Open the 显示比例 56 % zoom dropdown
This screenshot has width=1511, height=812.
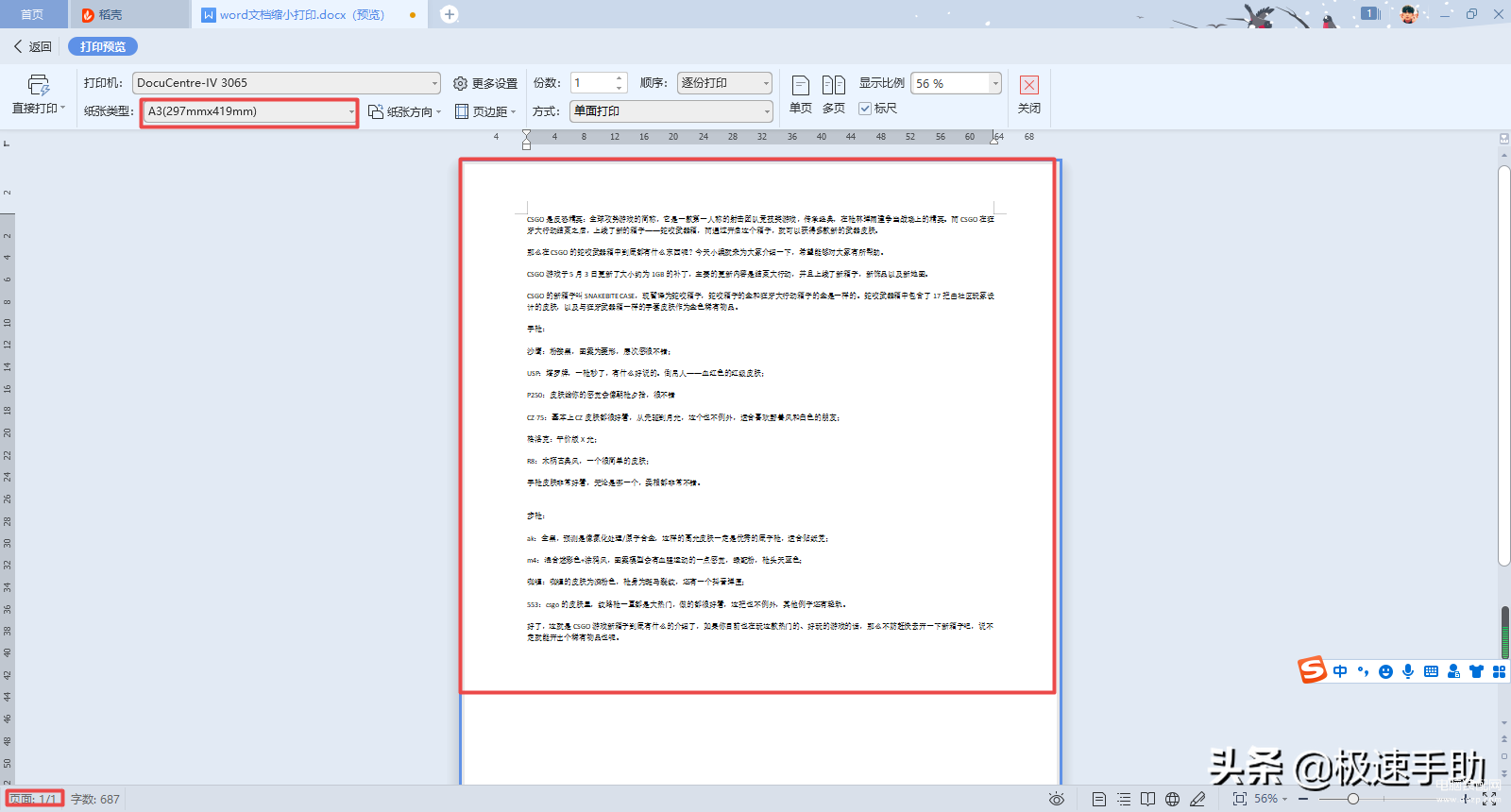pos(956,83)
